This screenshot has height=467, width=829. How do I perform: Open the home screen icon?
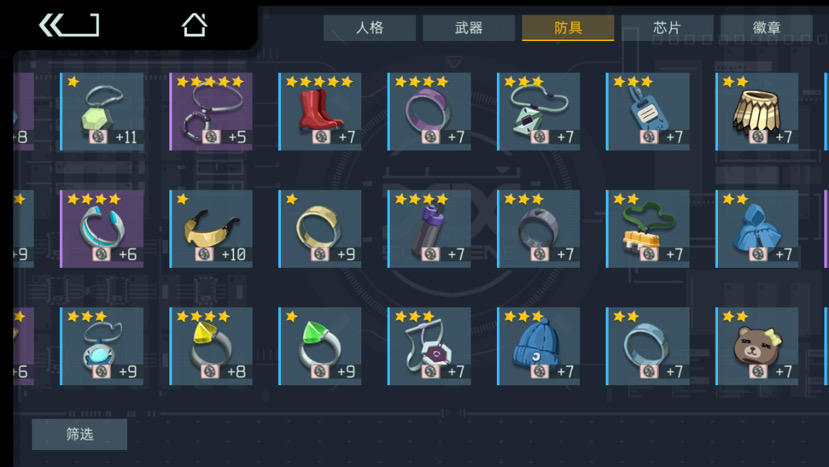tap(194, 25)
